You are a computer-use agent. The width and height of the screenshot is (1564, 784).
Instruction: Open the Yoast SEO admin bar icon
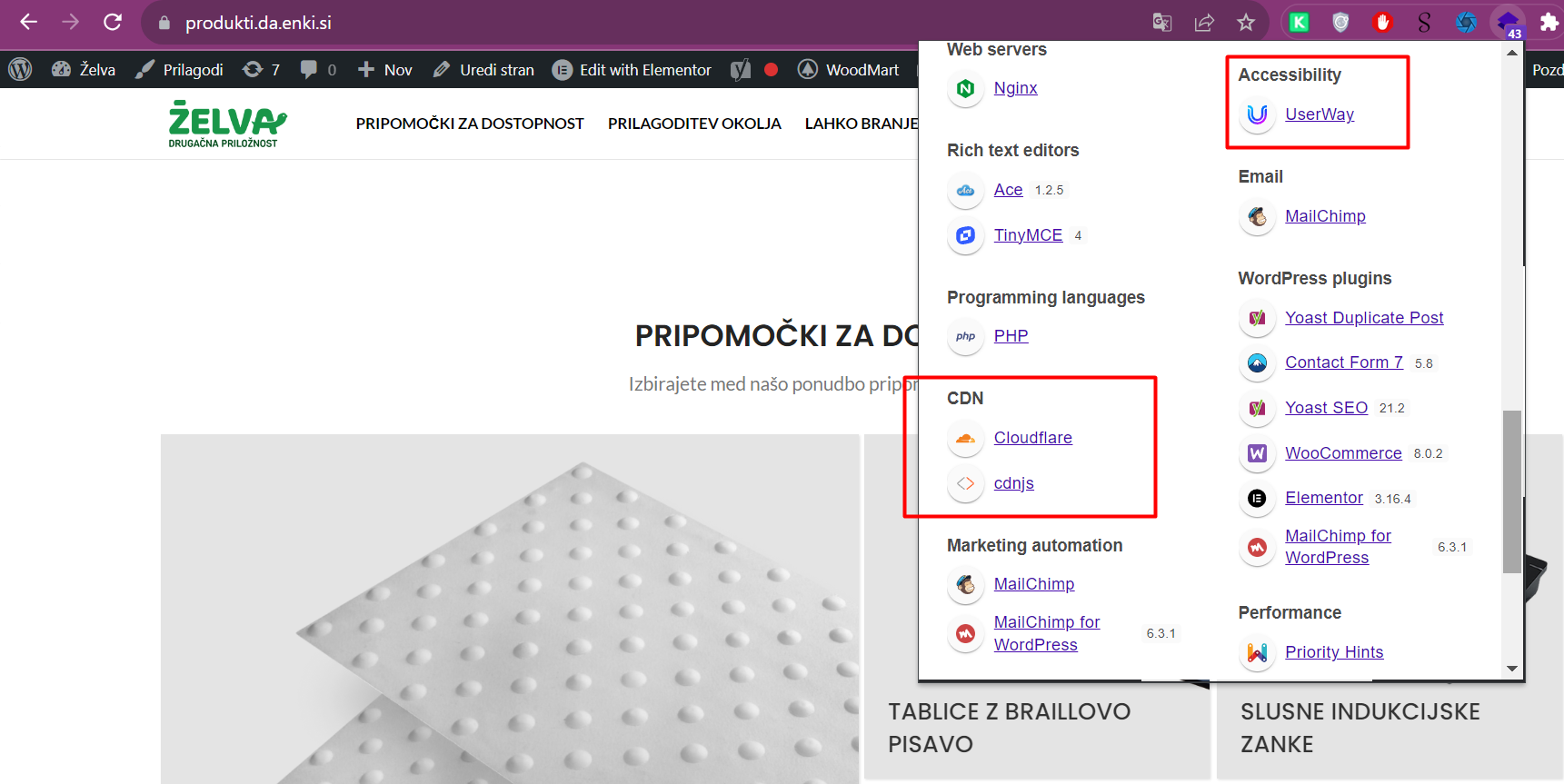coord(741,69)
